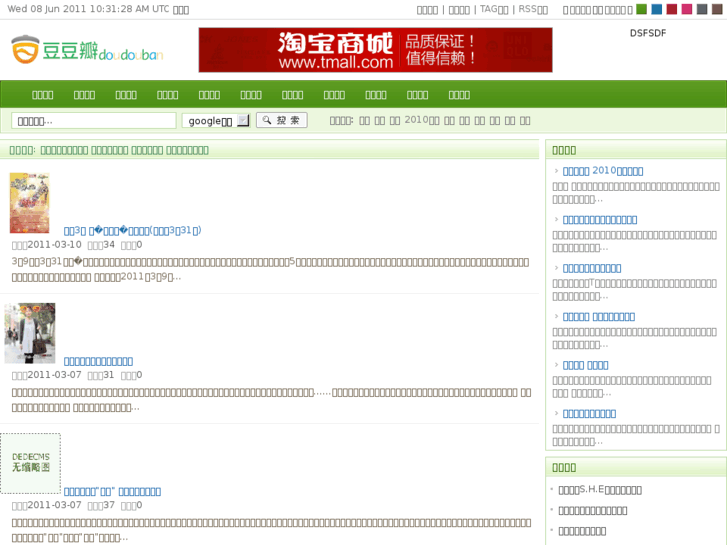Click the date and time text in top bar
Viewport: 727px width, 545px height.
(98, 9)
